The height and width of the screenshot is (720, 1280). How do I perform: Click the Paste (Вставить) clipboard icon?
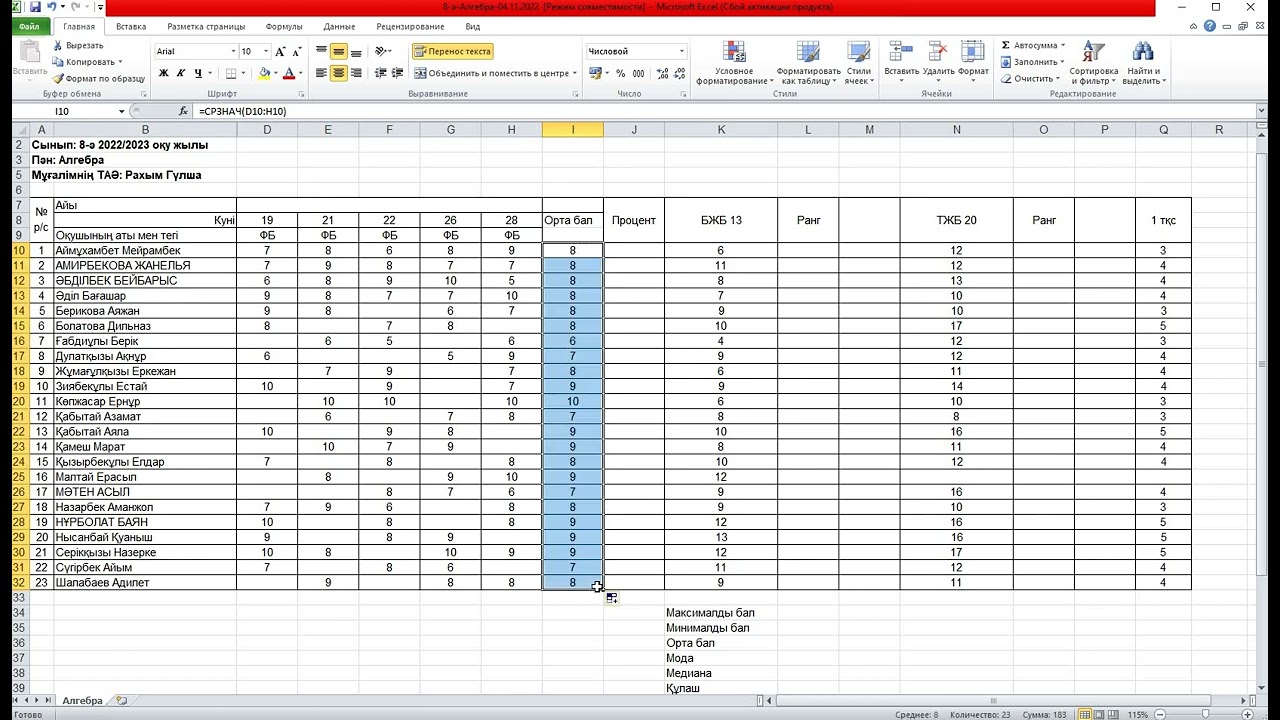click(x=30, y=52)
